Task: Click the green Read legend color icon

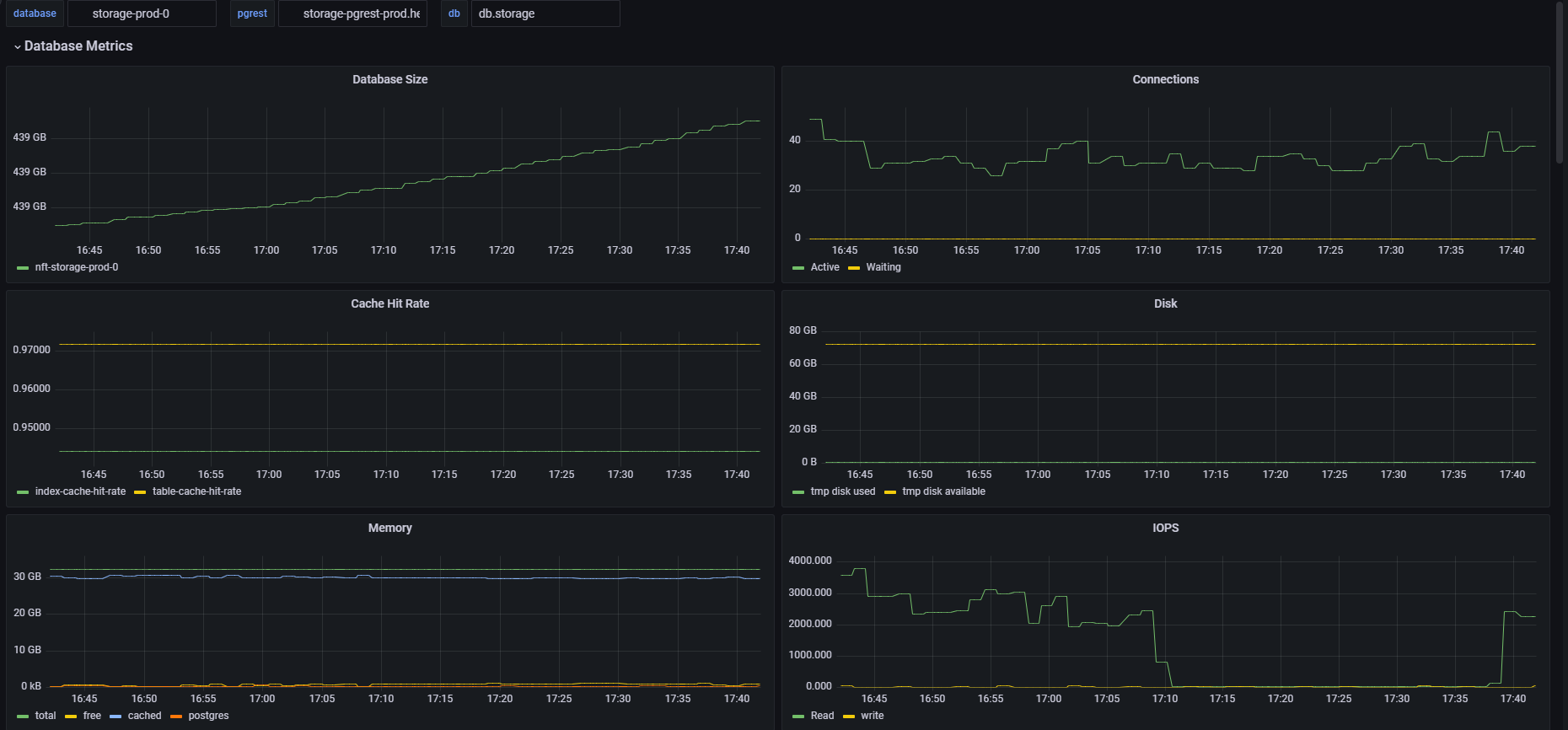Action: click(798, 717)
